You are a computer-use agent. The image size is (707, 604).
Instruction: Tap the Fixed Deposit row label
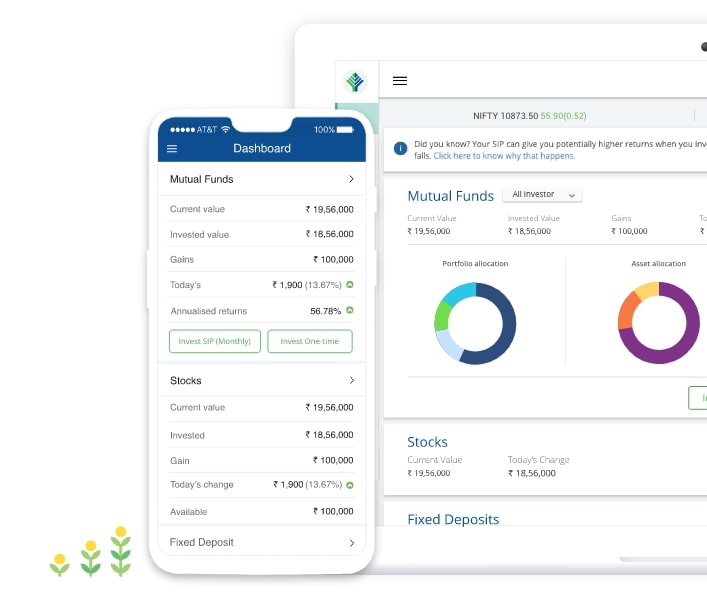202,542
